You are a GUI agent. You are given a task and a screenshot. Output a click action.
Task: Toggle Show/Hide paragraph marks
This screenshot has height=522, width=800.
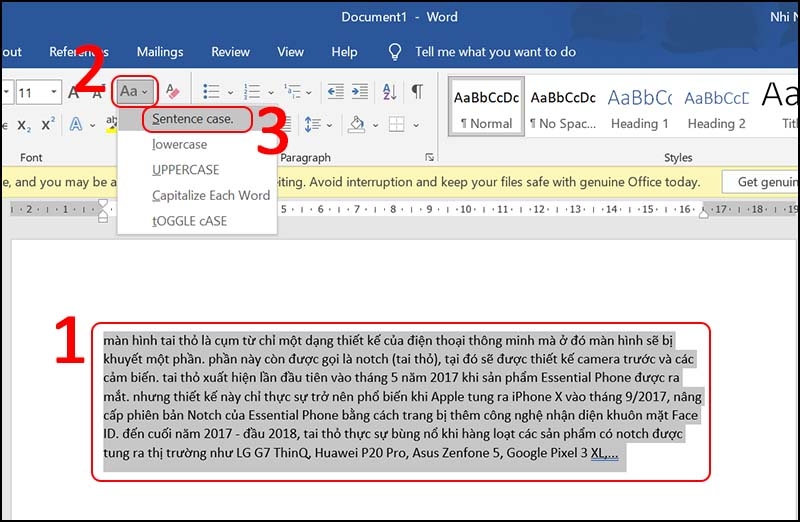417,92
